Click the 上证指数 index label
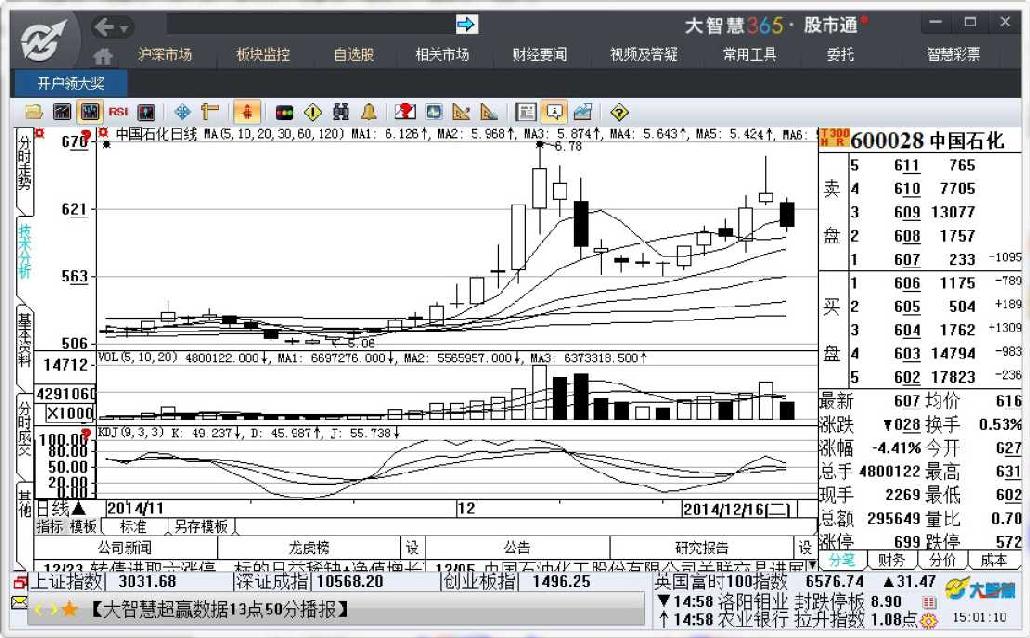Viewport: 1030px width, 638px height. [67, 581]
